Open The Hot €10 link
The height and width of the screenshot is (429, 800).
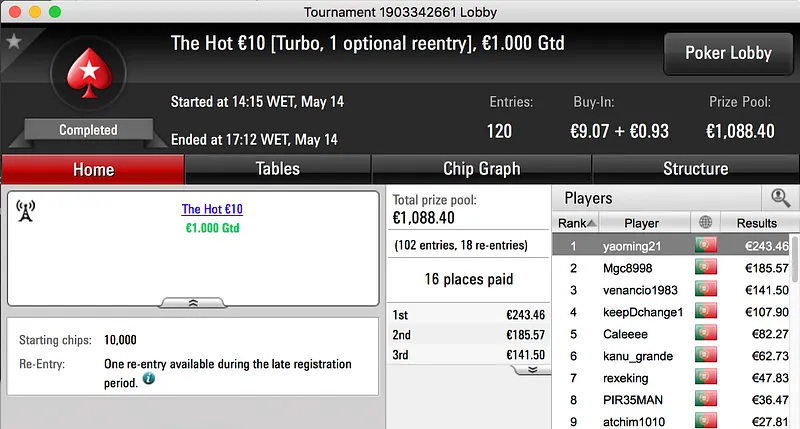pos(212,209)
